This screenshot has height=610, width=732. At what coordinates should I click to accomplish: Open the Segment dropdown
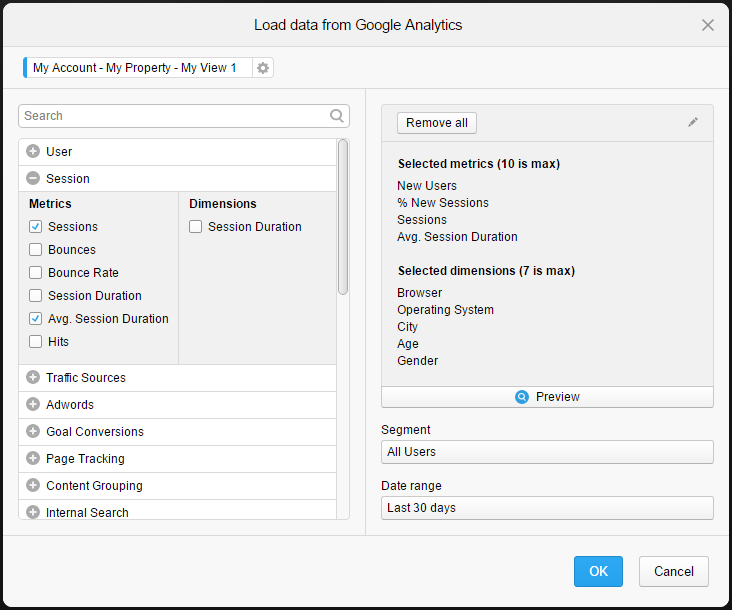pos(547,452)
